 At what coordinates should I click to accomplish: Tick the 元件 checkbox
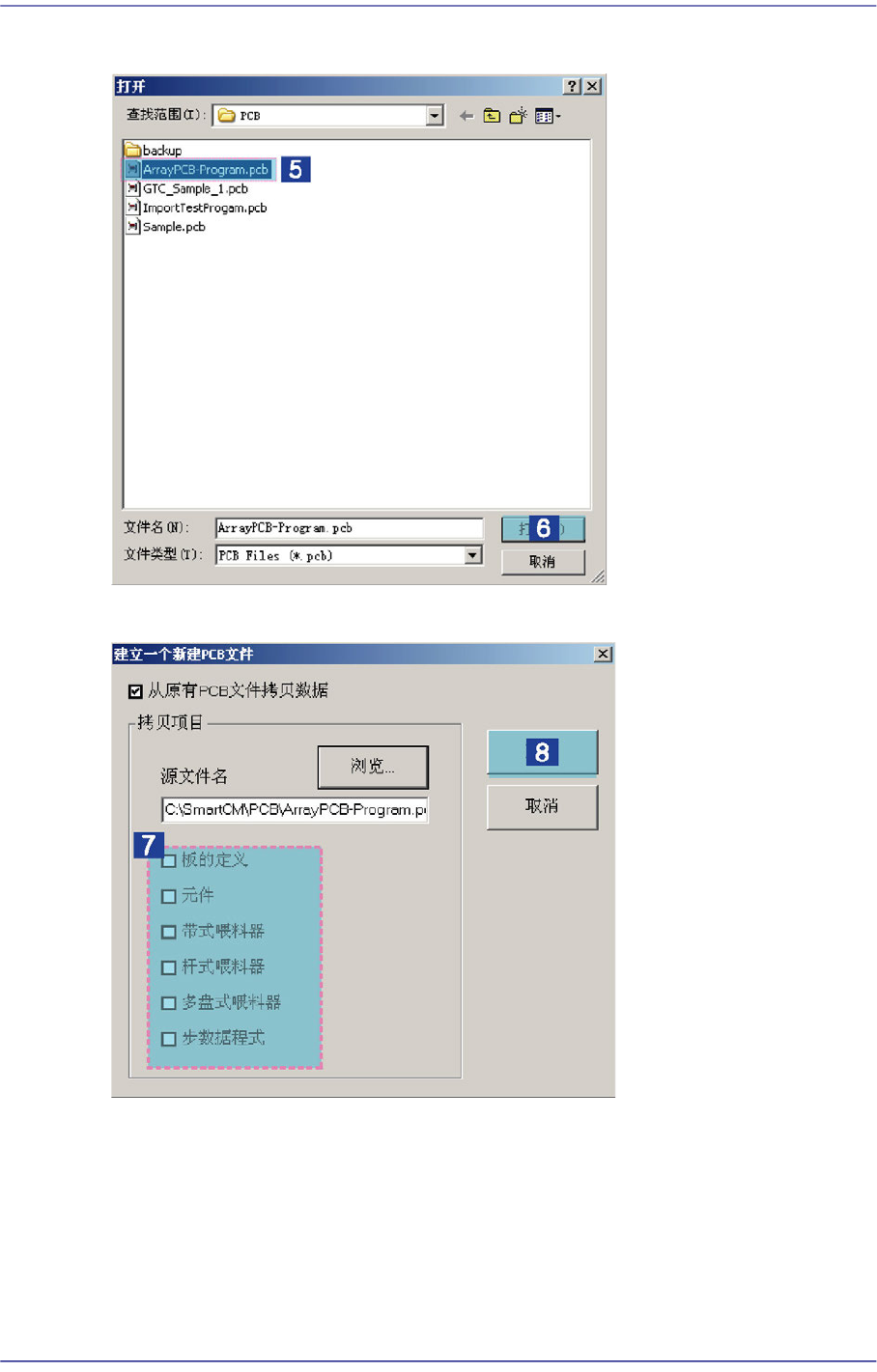tap(169, 896)
